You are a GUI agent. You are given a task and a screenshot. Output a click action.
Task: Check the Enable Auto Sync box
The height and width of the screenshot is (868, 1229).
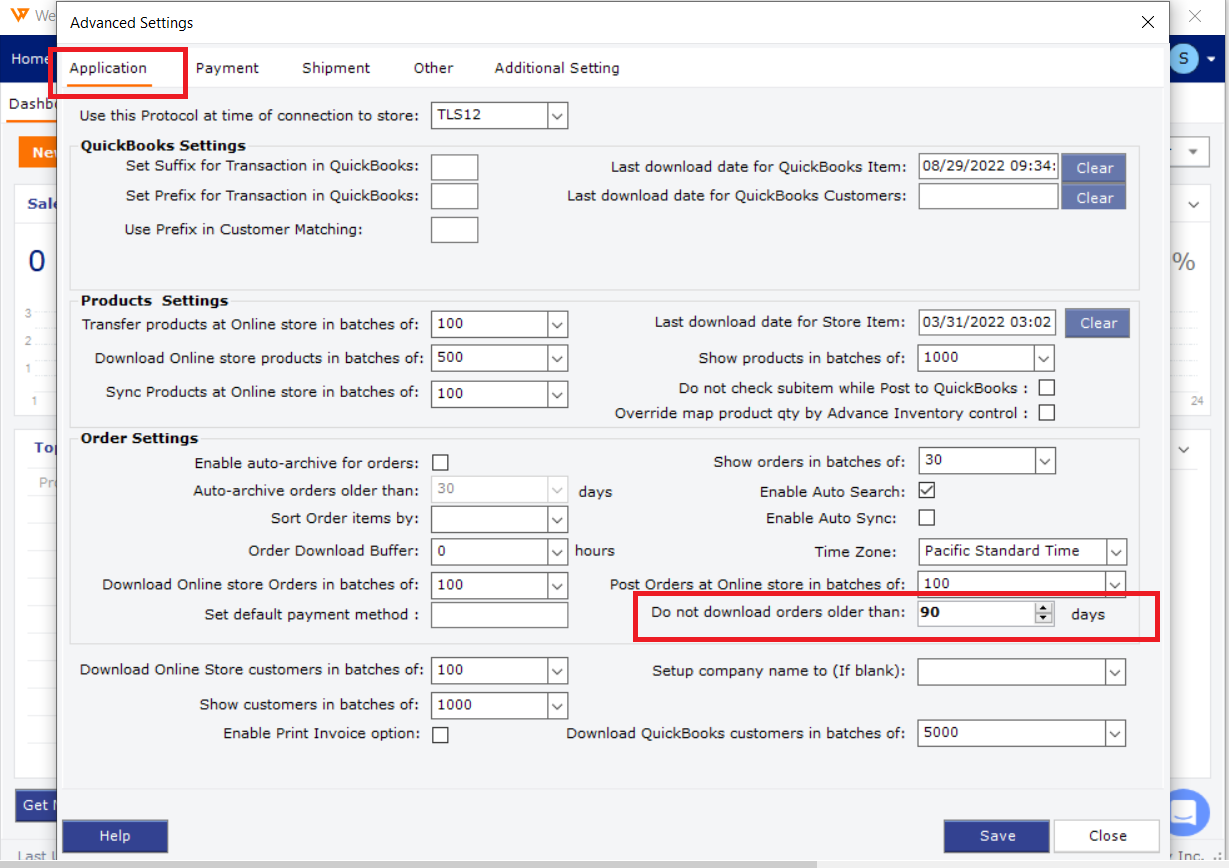coord(927,518)
